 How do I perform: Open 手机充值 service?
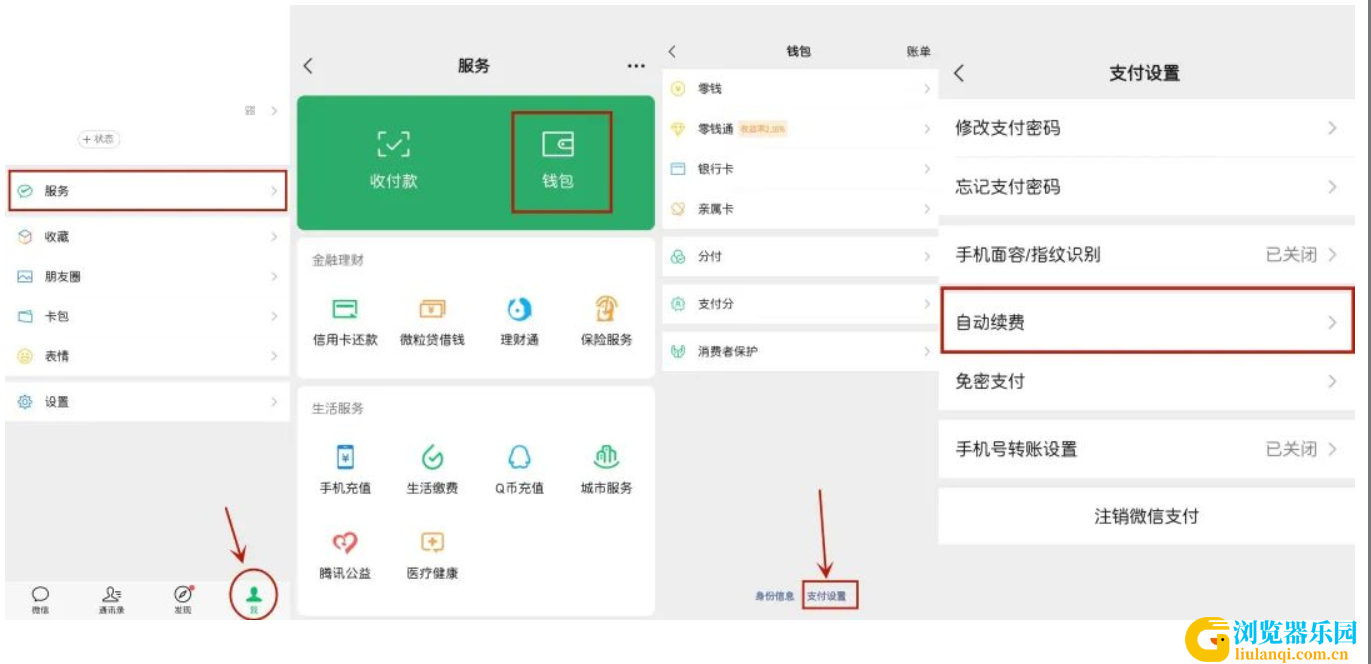point(346,470)
